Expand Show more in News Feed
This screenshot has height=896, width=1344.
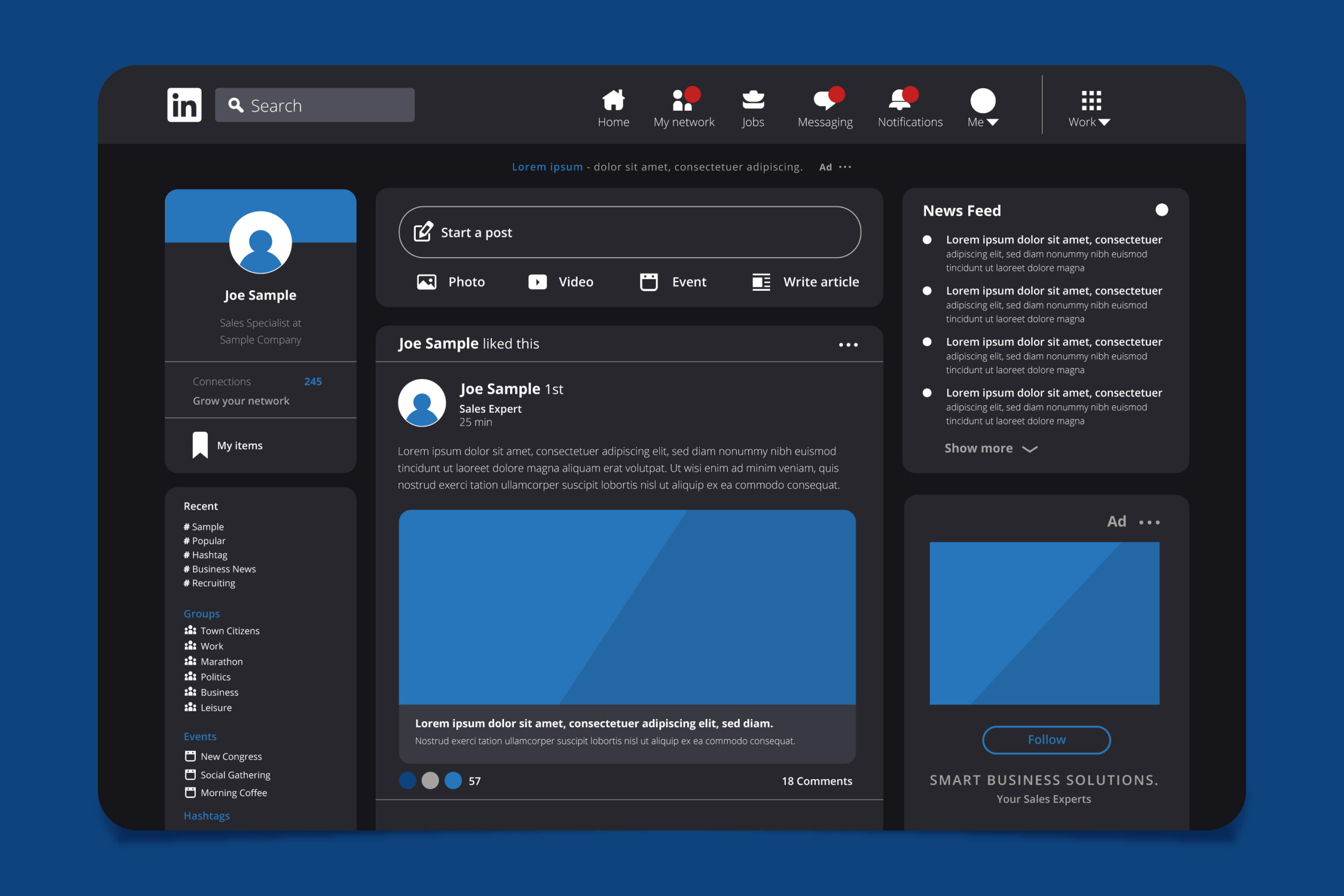[x=989, y=448]
